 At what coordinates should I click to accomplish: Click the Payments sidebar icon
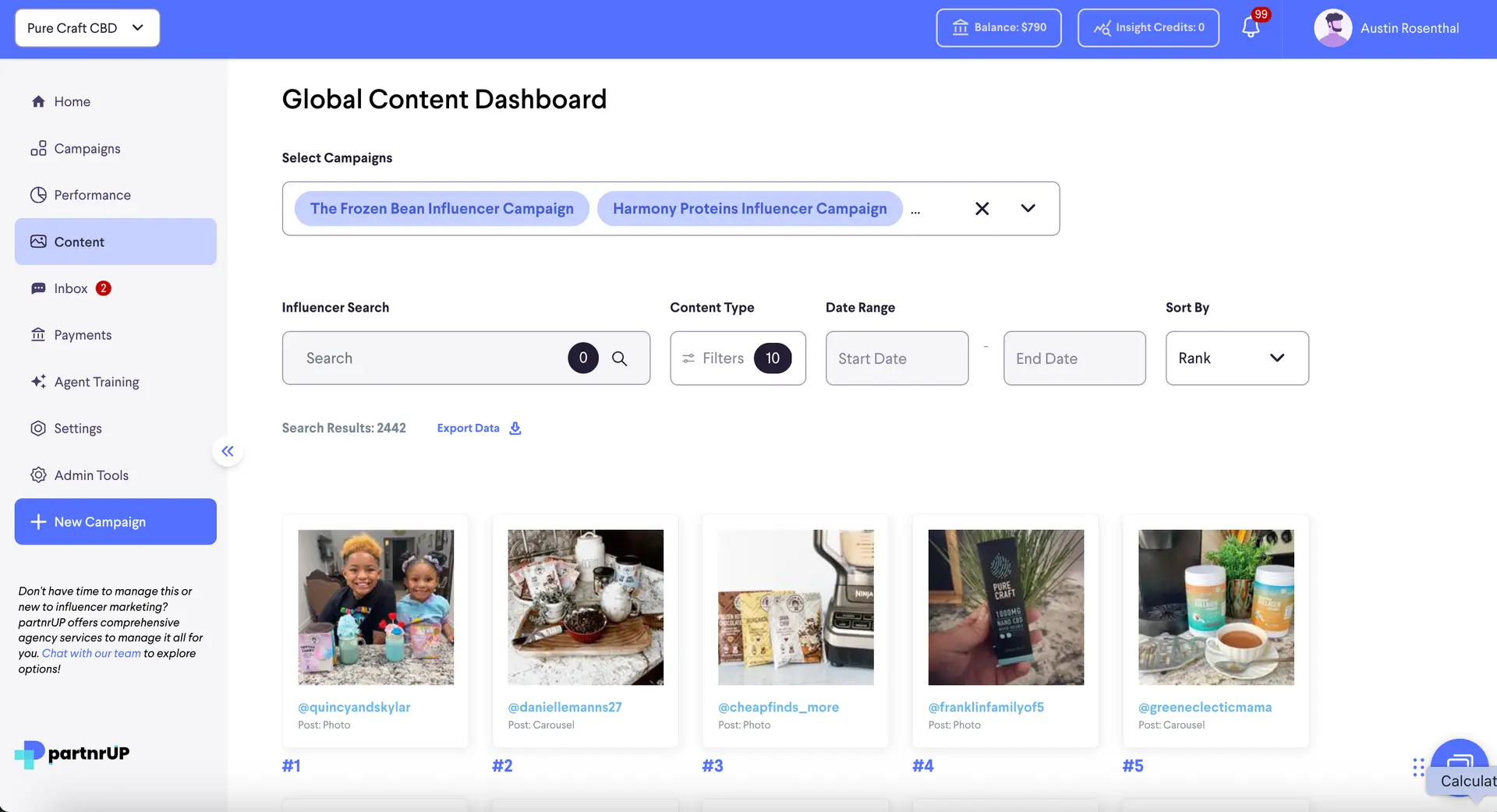click(38, 334)
